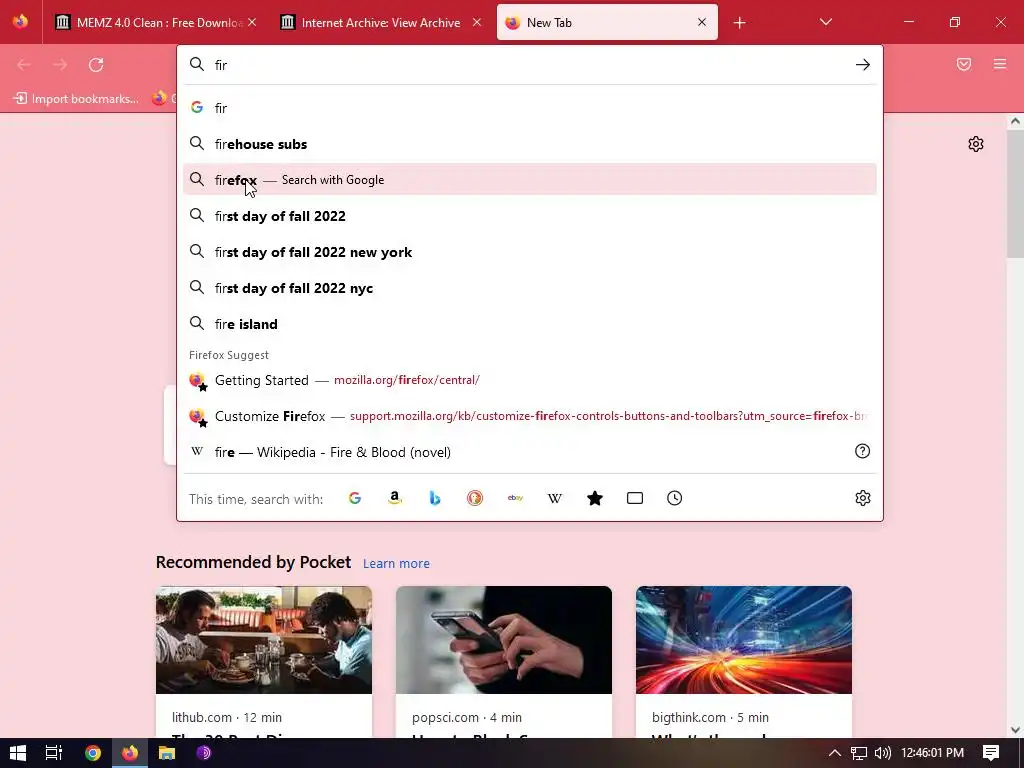Image resolution: width=1024 pixels, height=768 pixels.
Task: Open the New Tab page personalize gear
Action: coord(976,144)
